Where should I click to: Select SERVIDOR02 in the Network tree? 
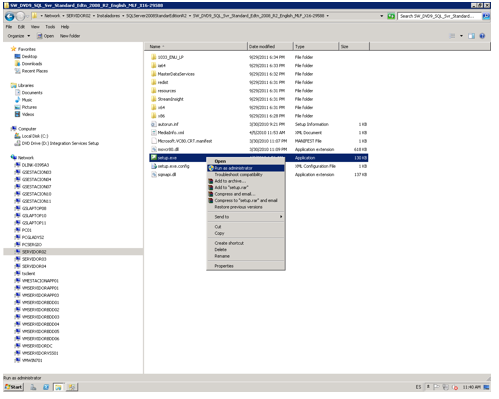[34, 252]
